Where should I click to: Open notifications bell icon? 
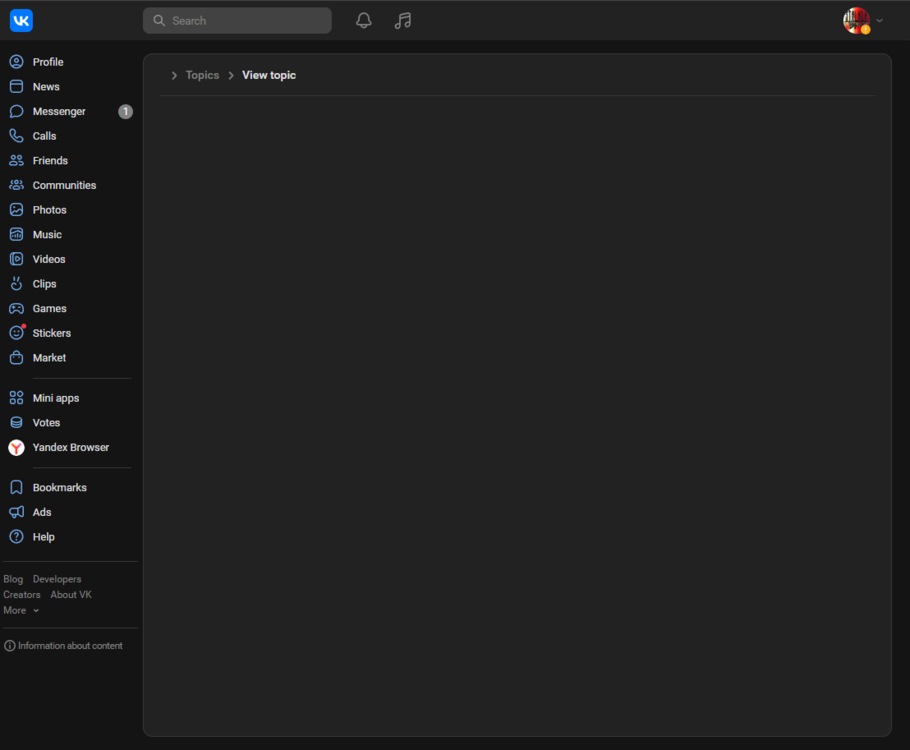pyautogui.click(x=364, y=21)
